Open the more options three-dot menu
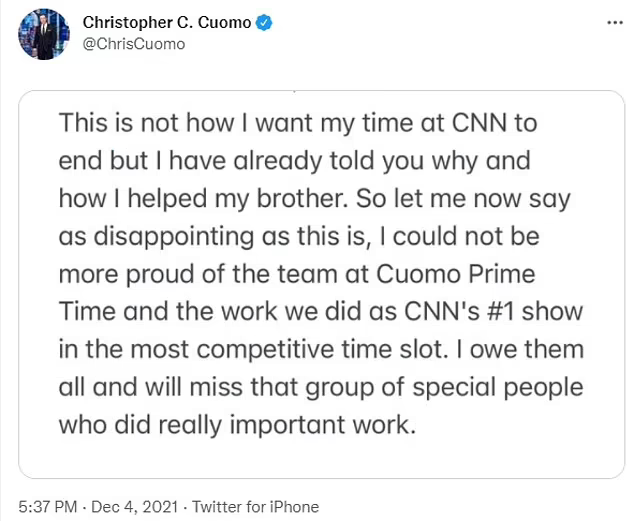Viewport: 634px width, 521px height. point(614,22)
